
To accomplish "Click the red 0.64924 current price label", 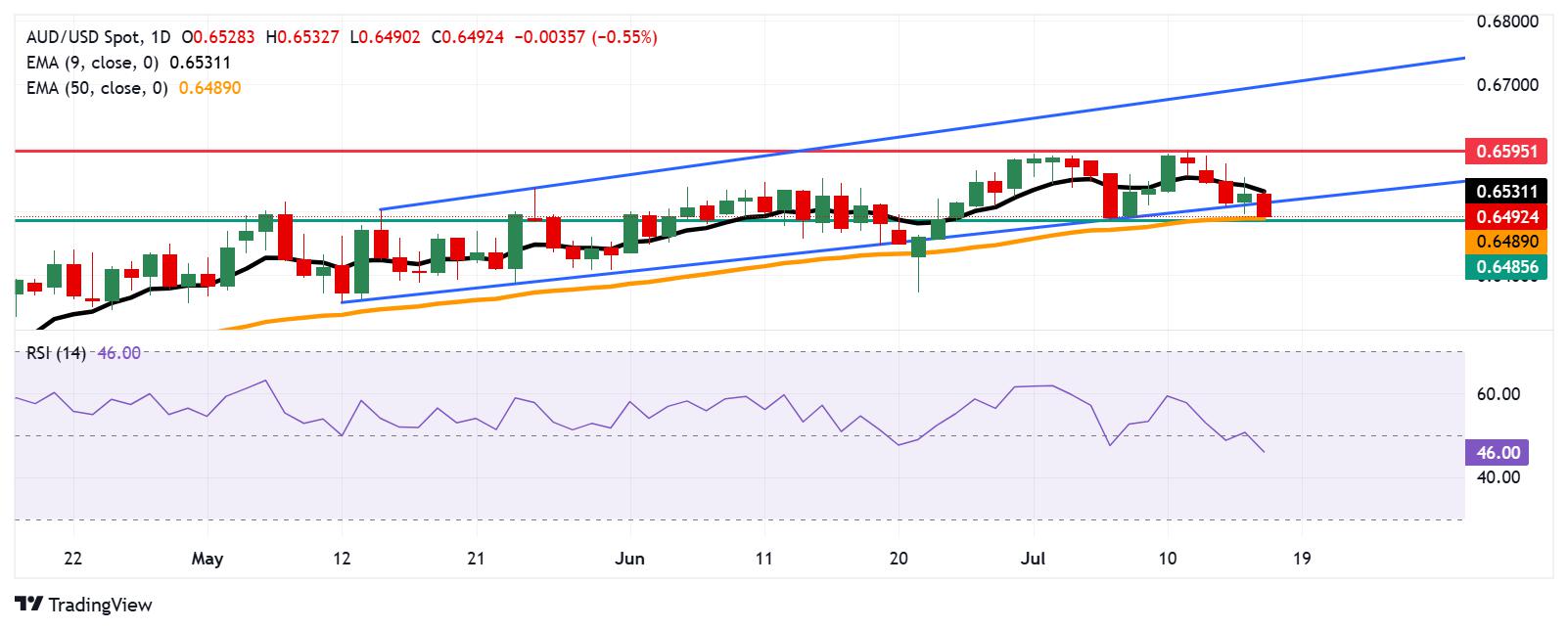I will (x=1506, y=216).
